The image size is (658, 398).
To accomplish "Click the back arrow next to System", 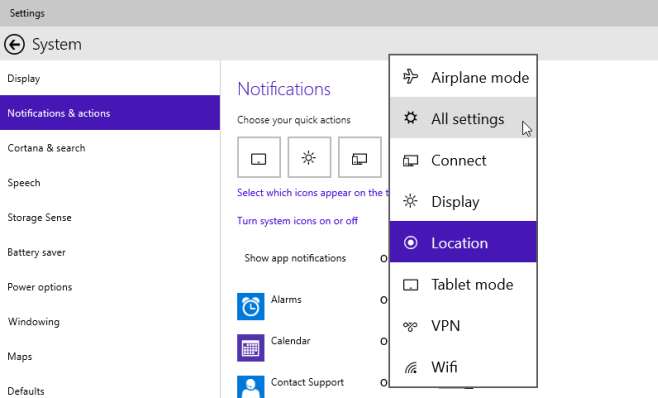I will [x=14, y=45].
